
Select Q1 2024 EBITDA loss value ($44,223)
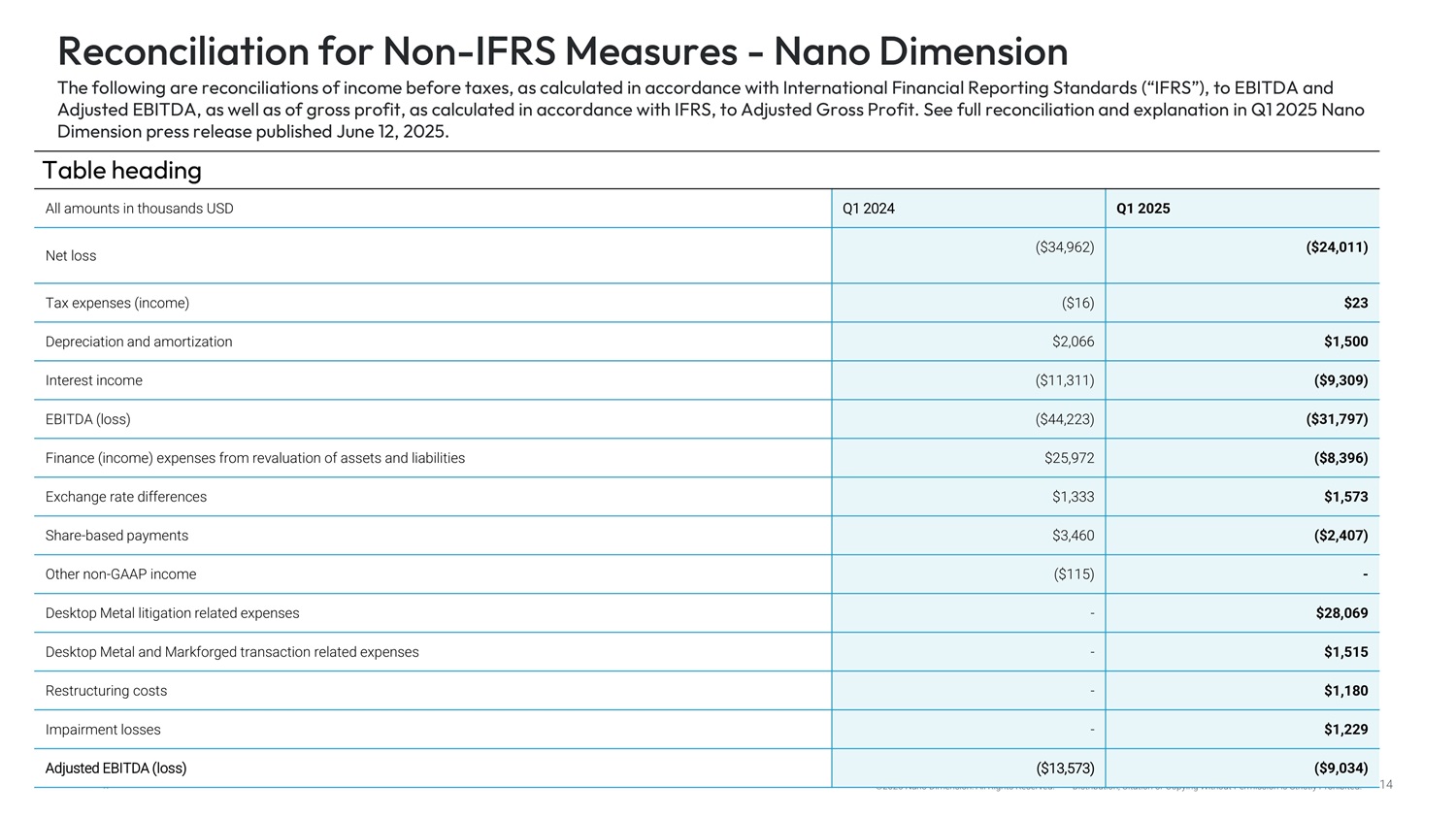pos(1065,419)
